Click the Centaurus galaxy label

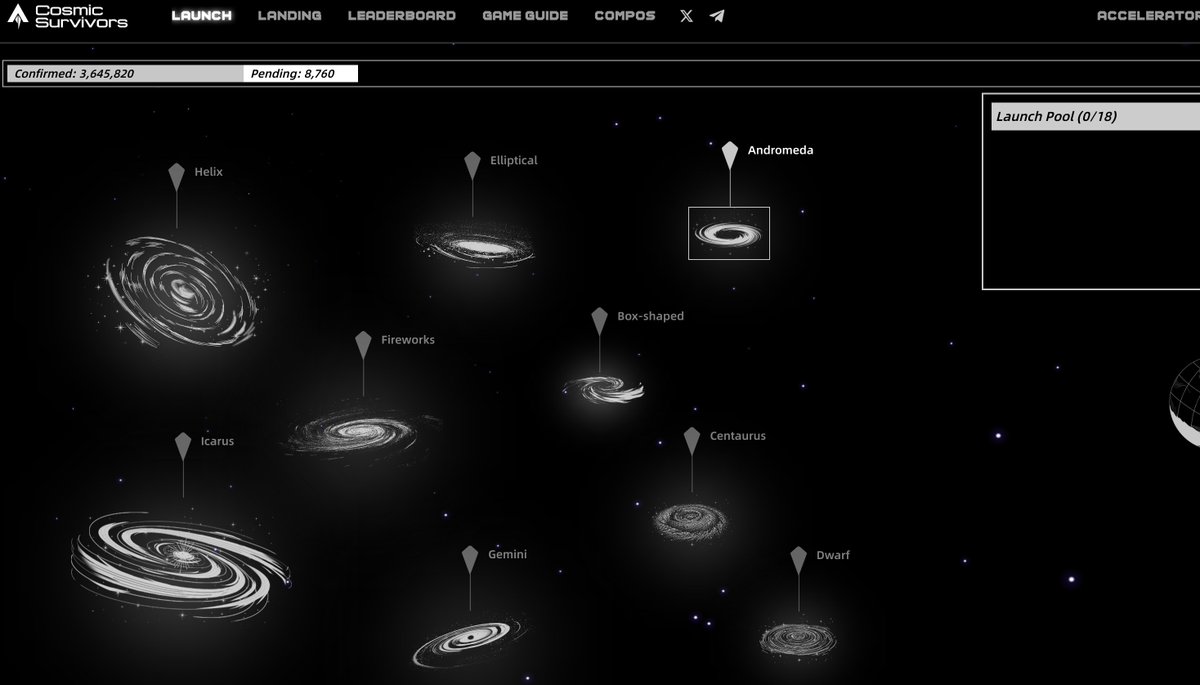pos(738,436)
